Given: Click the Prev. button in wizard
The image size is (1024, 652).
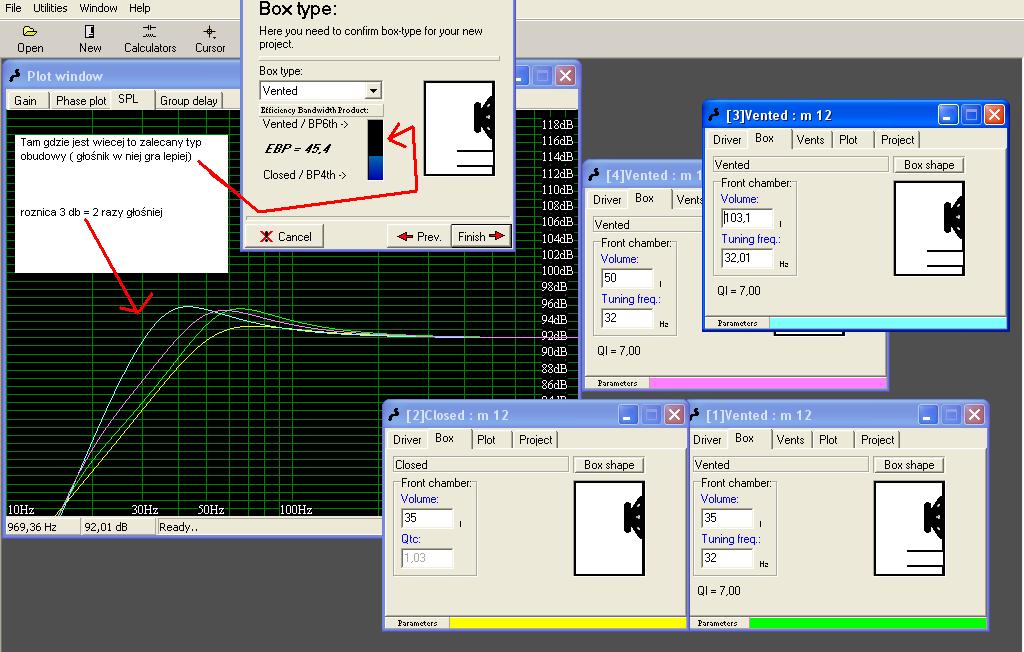Looking at the screenshot, I should click(x=418, y=237).
